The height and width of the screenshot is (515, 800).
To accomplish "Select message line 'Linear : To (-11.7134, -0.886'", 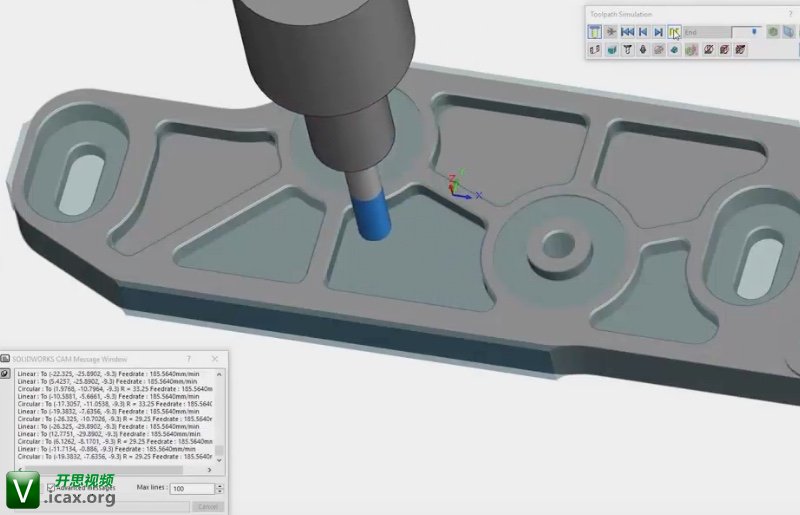I will pos(107,449).
